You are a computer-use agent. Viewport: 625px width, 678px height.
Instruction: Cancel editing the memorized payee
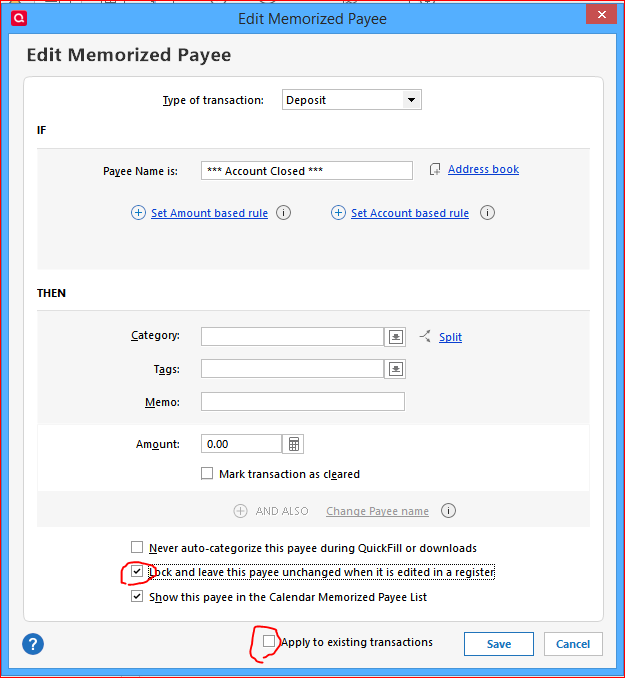point(573,644)
